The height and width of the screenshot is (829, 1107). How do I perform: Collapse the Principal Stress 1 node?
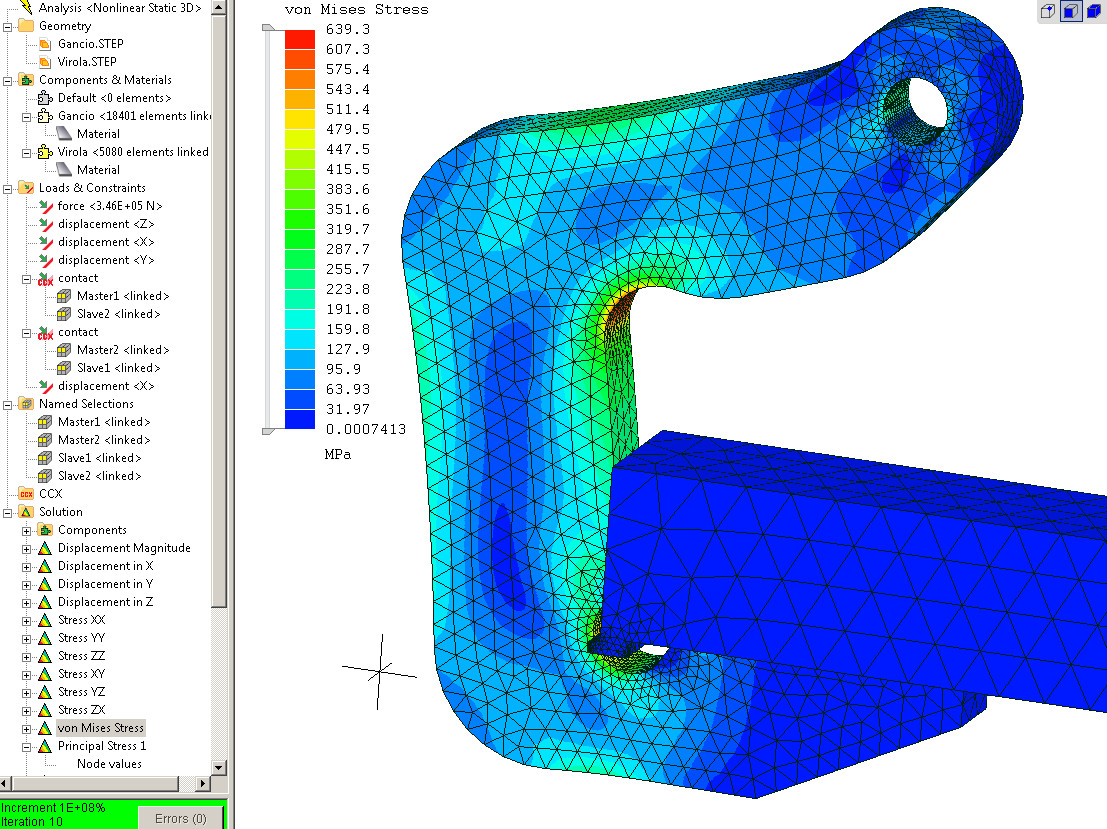click(x=26, y=747)
